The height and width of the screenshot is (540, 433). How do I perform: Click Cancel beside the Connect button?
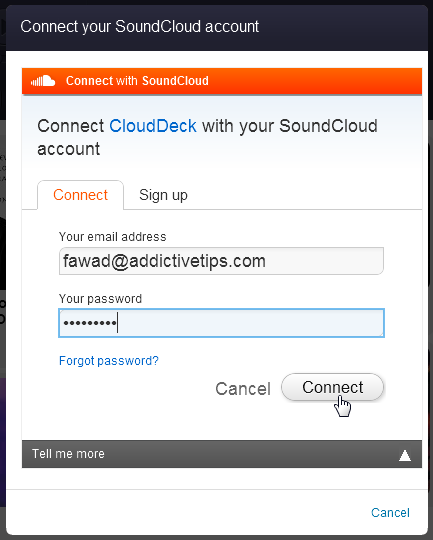point(243,389)
